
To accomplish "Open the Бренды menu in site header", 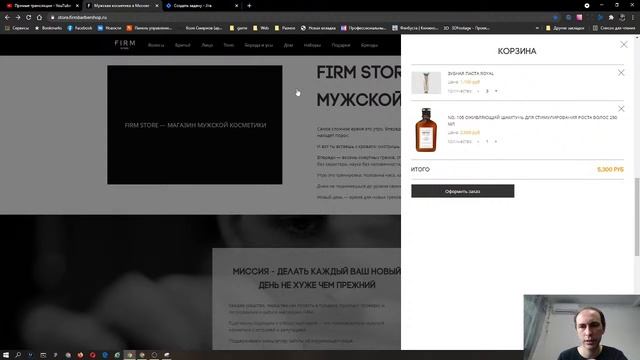I will point(369,45).
